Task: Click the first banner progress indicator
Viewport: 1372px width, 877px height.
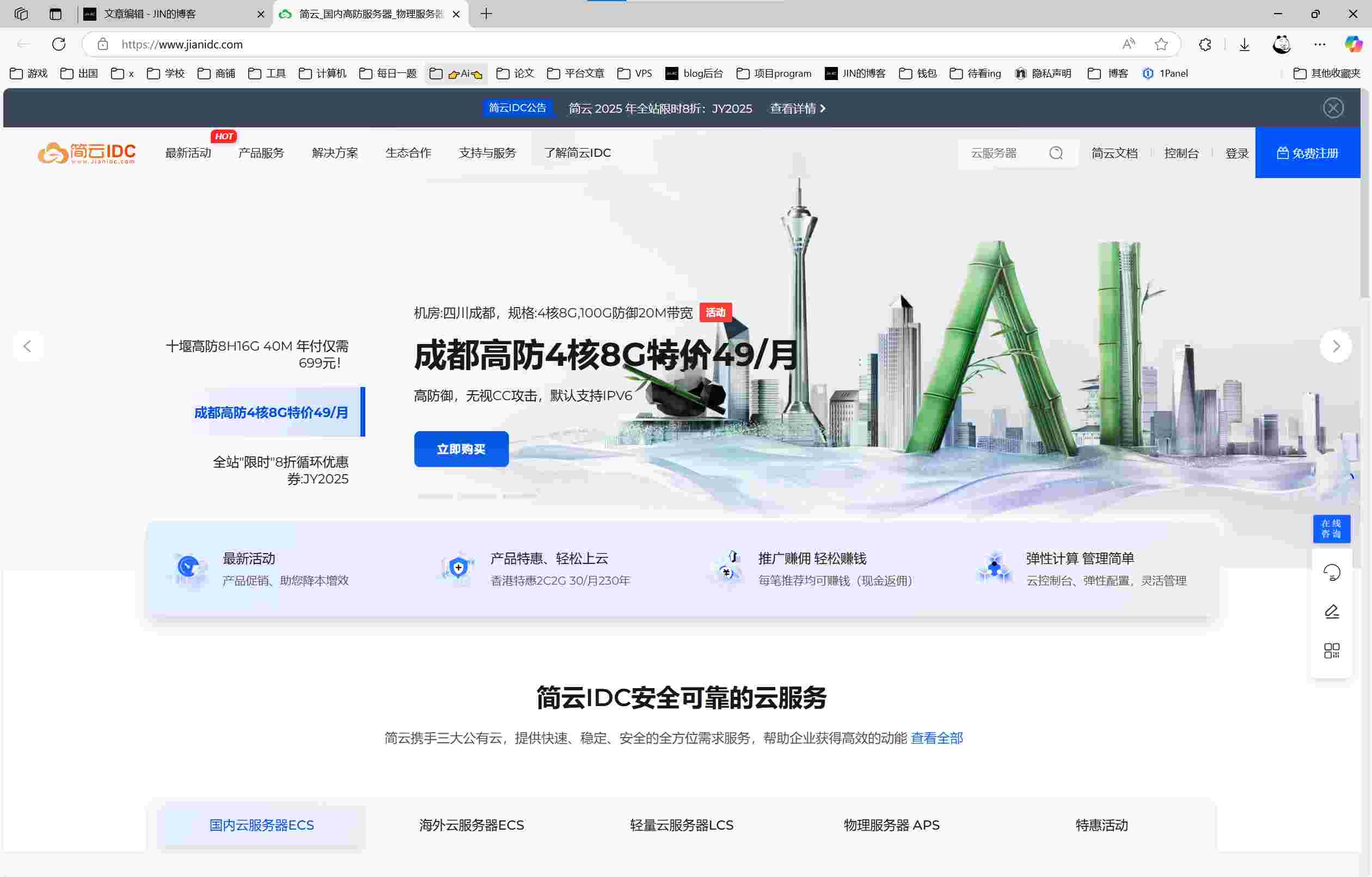Action: pyautogui.click(x=436, y=496)
